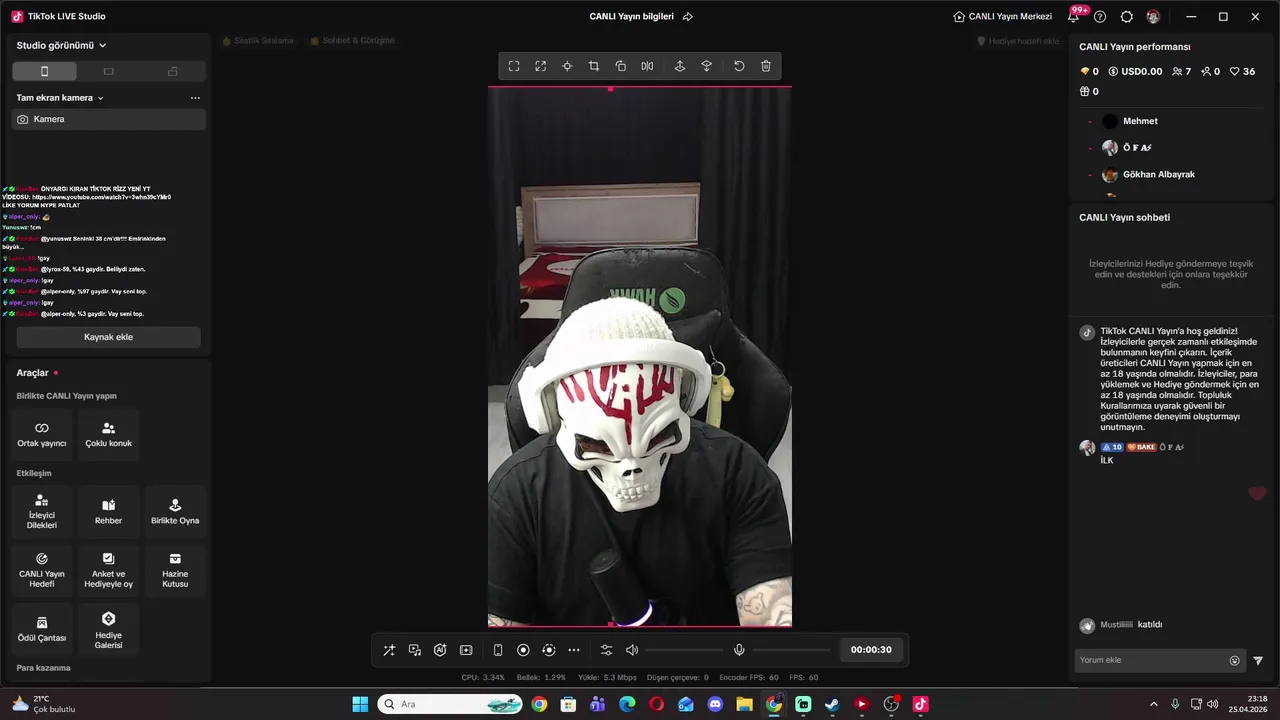Click the share arrow next to CANLI Yayın bilgileri
Image resolution: width=1280 pixels, height=720 pixels.
click(x=688, y=17)
